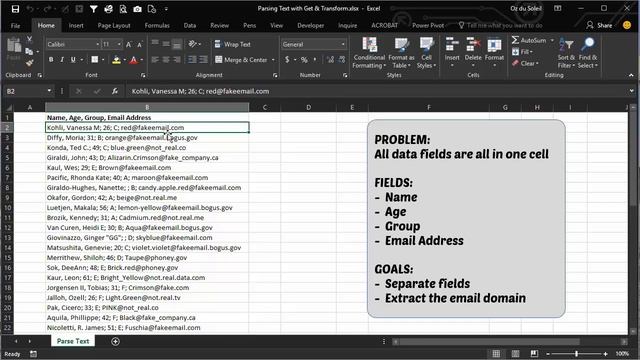Viewport: 640px width, 360px height.
Task: Click Tell me what you want to do
Action: point(500,25)
